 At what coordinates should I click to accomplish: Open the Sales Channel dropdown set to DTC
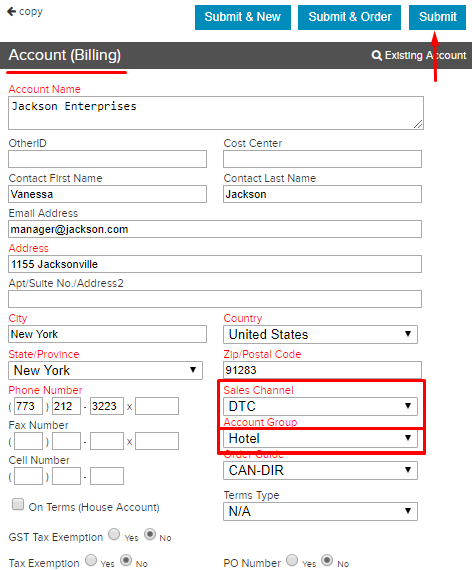click(320, 406)
